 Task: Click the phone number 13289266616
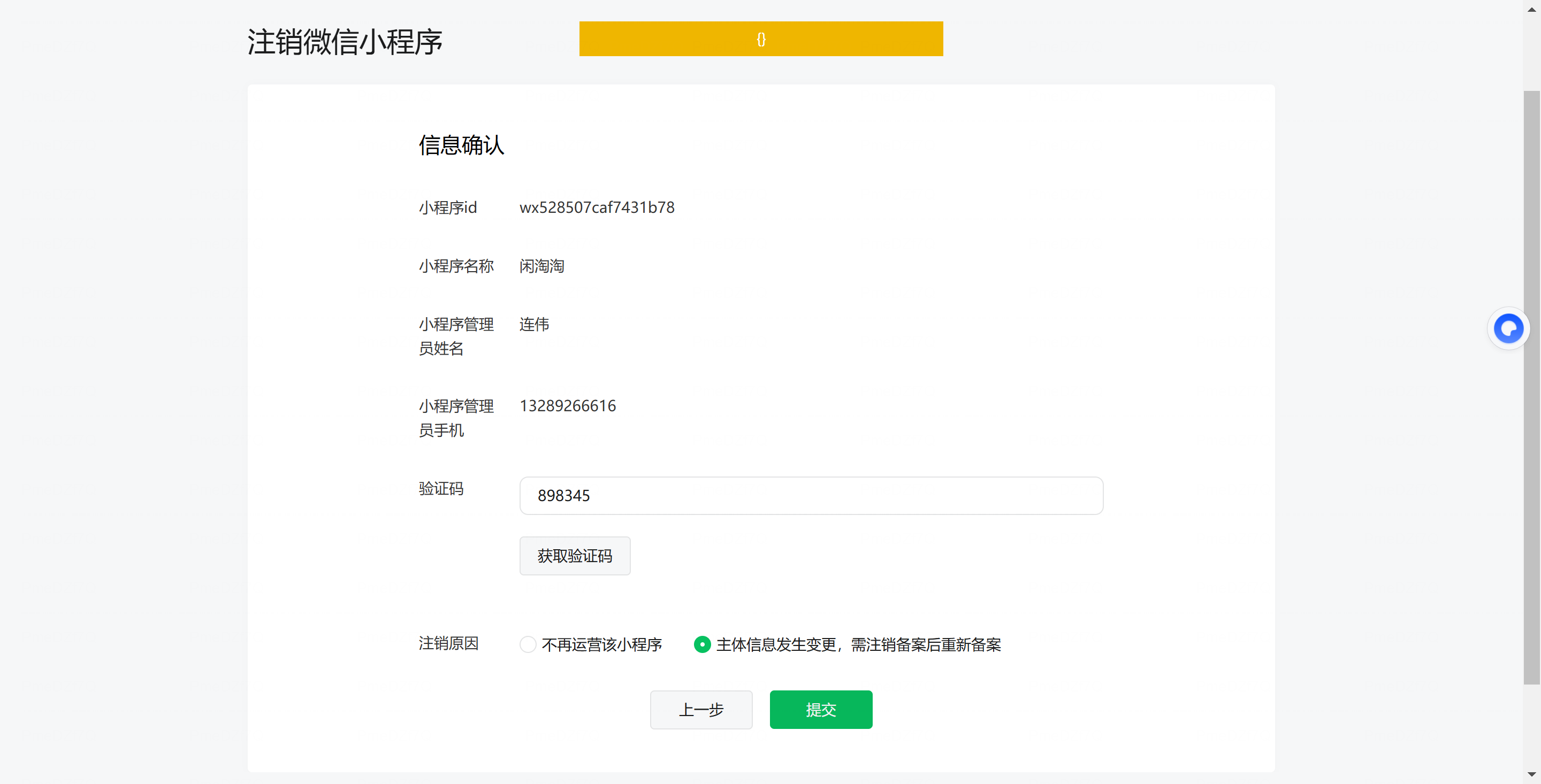pyautogui.click(x=568, y=406)
